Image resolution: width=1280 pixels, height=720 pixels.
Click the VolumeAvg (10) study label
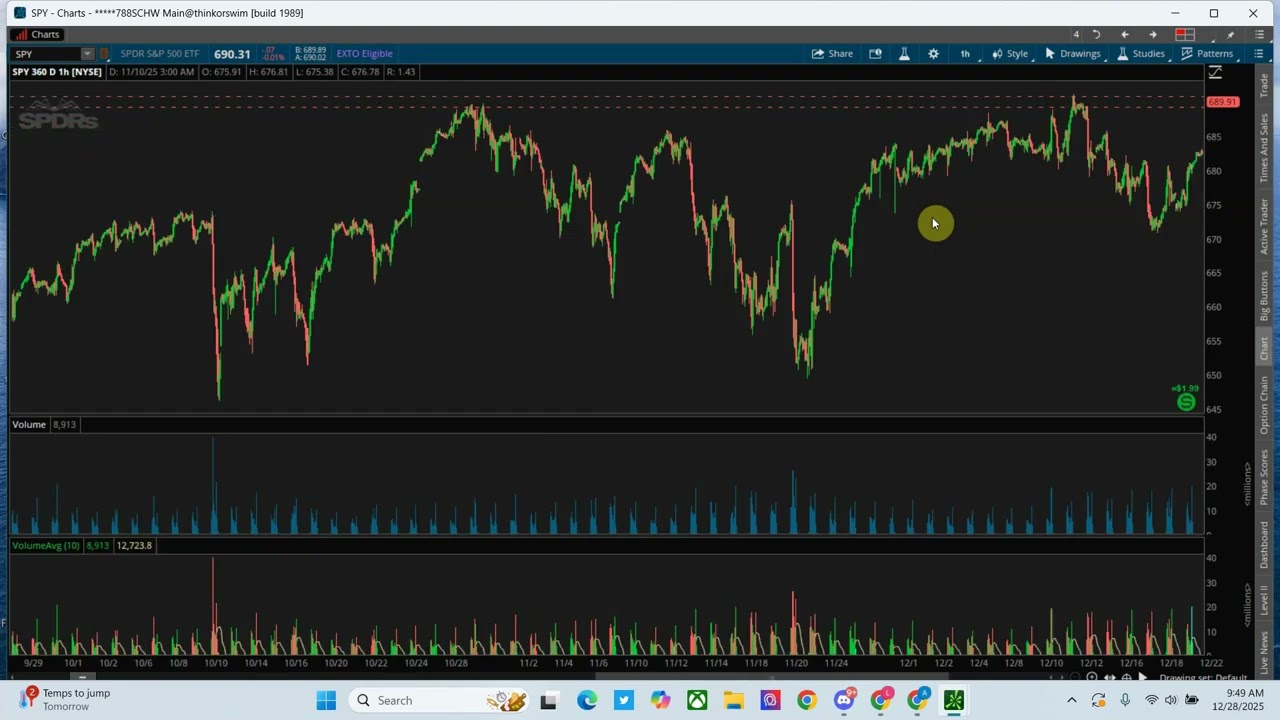(45, 546)
